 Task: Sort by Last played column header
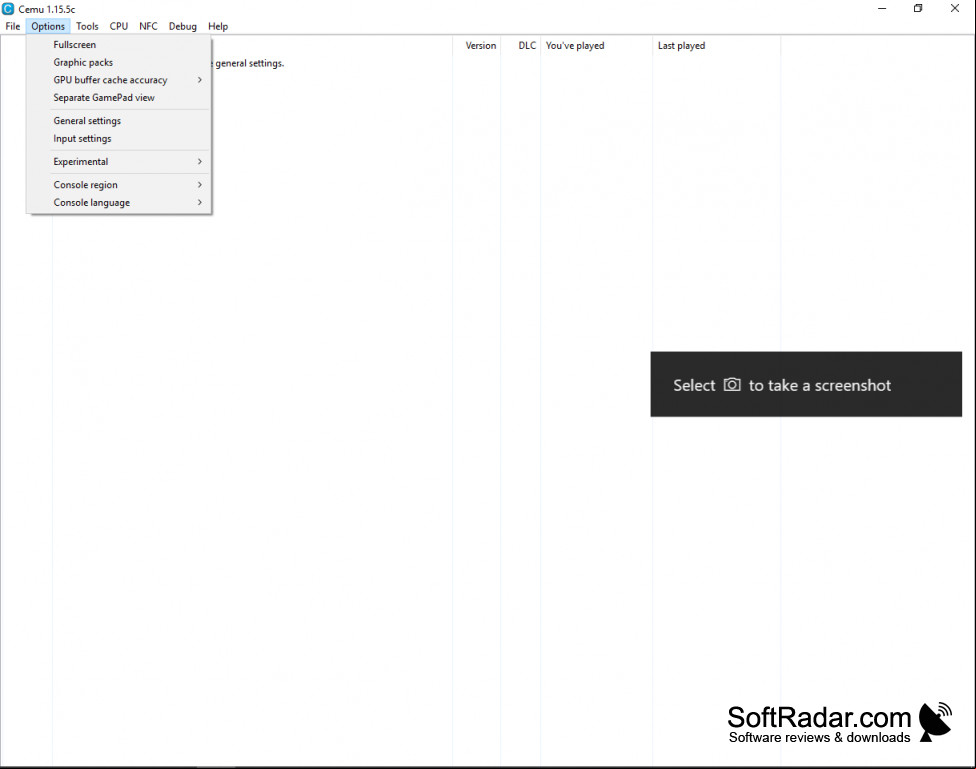click(716, 45)
